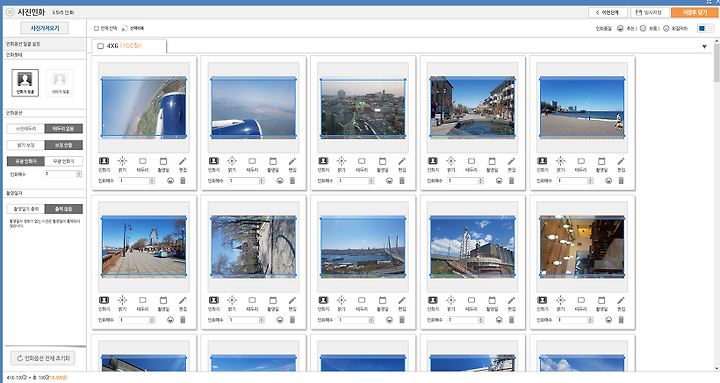Switch to list view icon
The height and width of the screenshot is (383, 720).
coord(710,28)
